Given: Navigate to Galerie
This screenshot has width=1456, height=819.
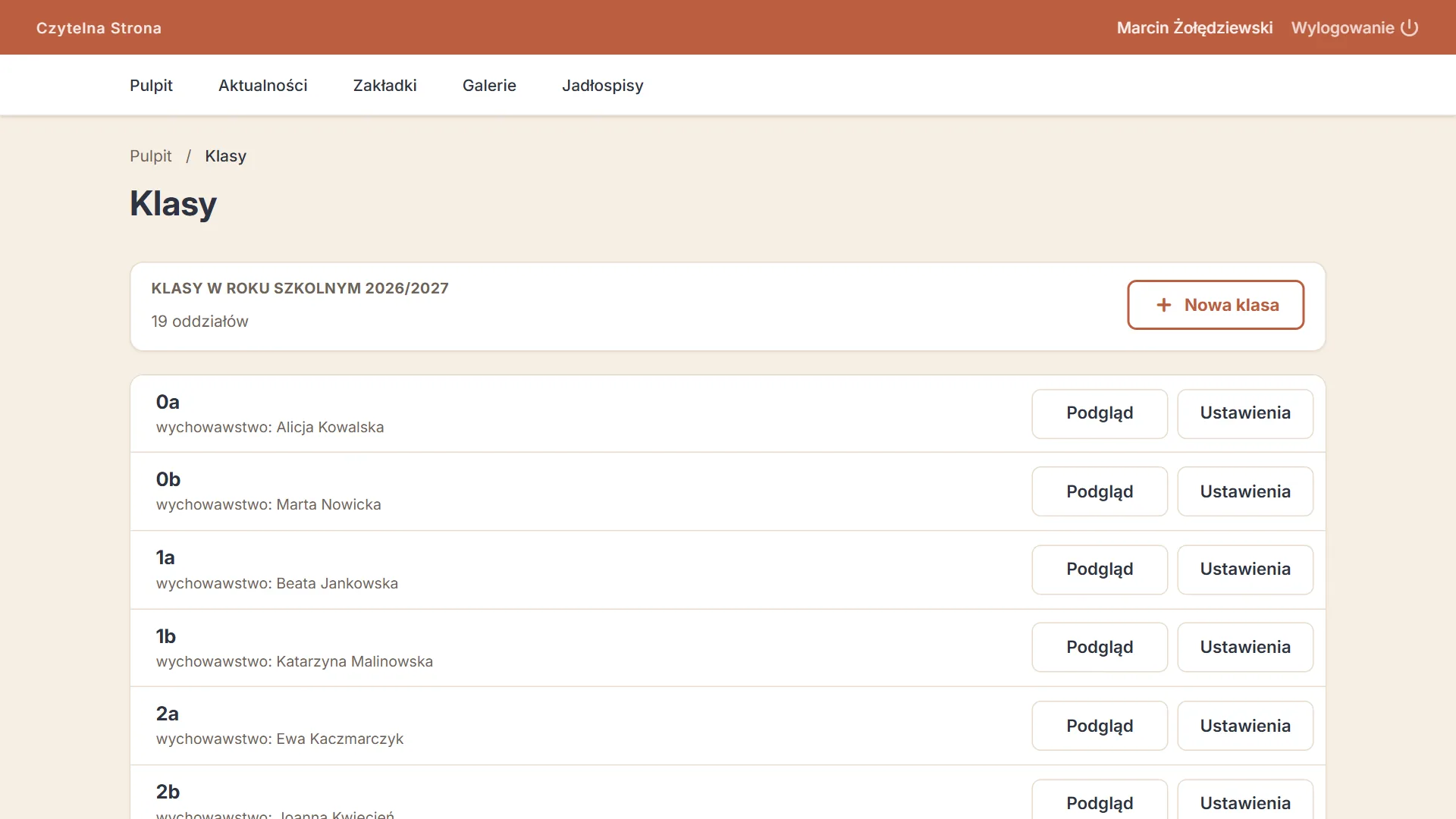Looking at the screenshot, I should click(489, 86).
